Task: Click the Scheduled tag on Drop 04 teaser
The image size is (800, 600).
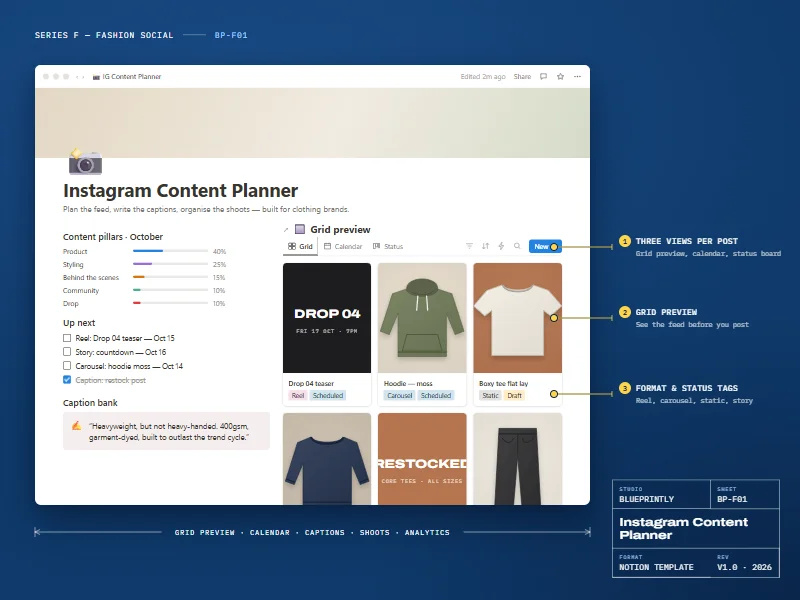Action: point(328,395)
